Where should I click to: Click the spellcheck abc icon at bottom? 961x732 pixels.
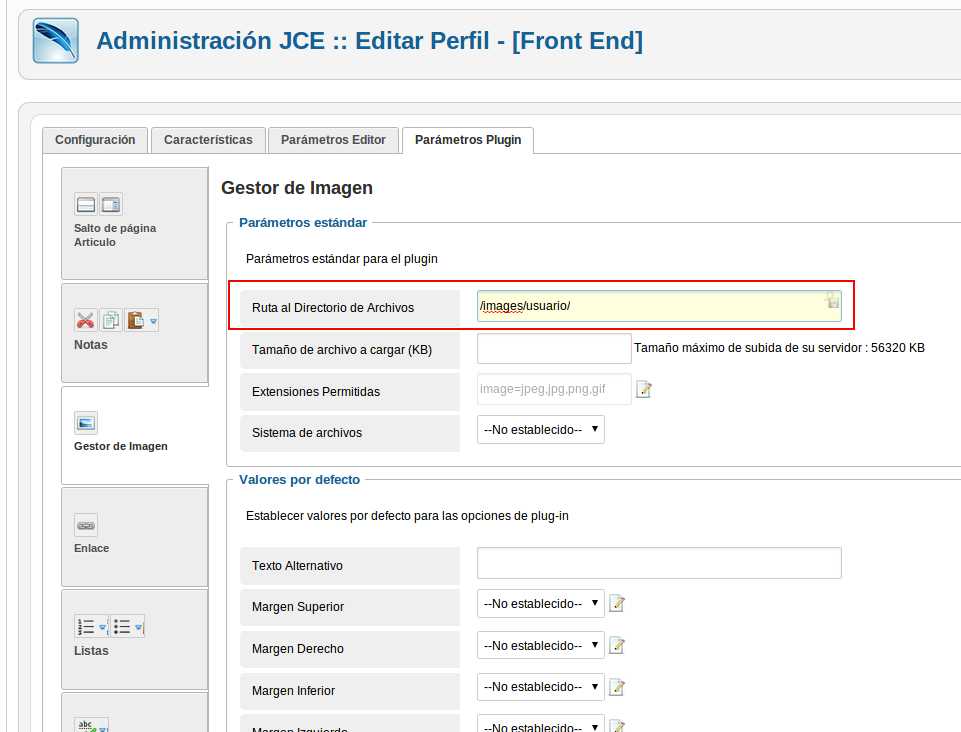click(x=86, y=725)
